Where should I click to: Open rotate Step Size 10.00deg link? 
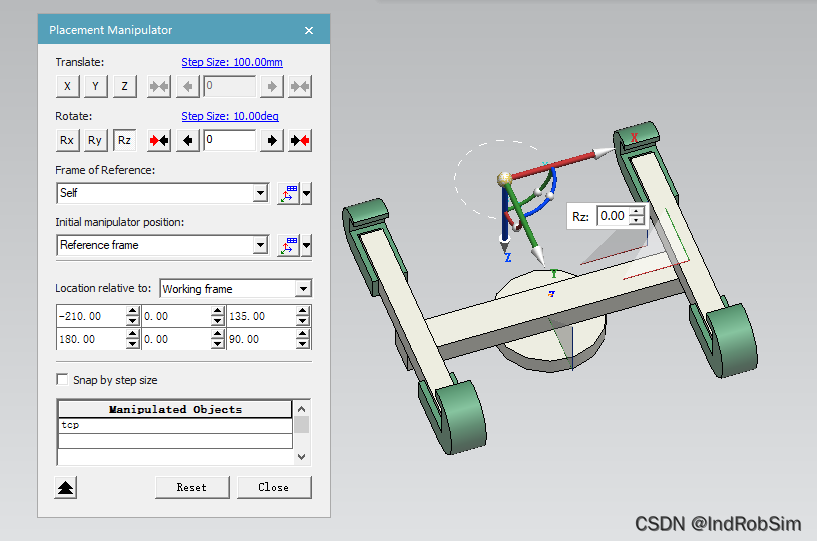tap(230, 116)
